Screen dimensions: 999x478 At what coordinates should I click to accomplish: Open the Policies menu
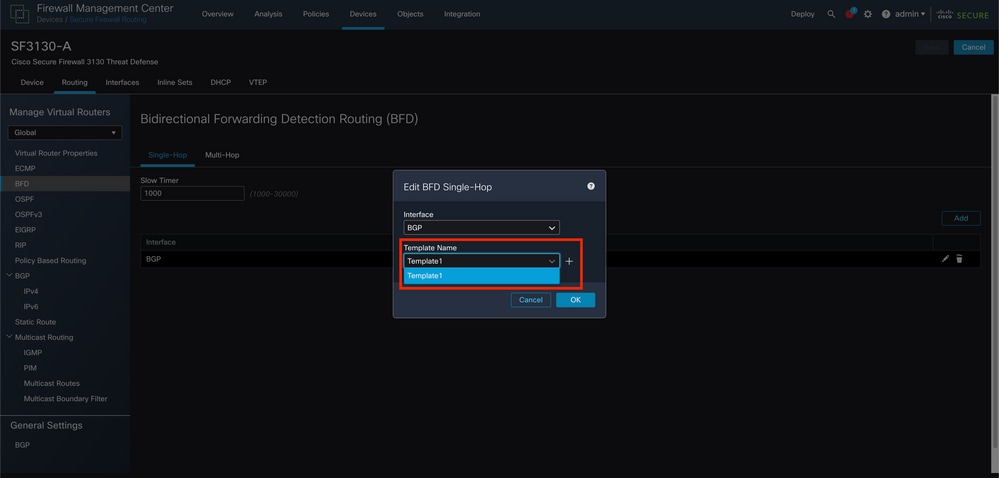tap(316, 14)
